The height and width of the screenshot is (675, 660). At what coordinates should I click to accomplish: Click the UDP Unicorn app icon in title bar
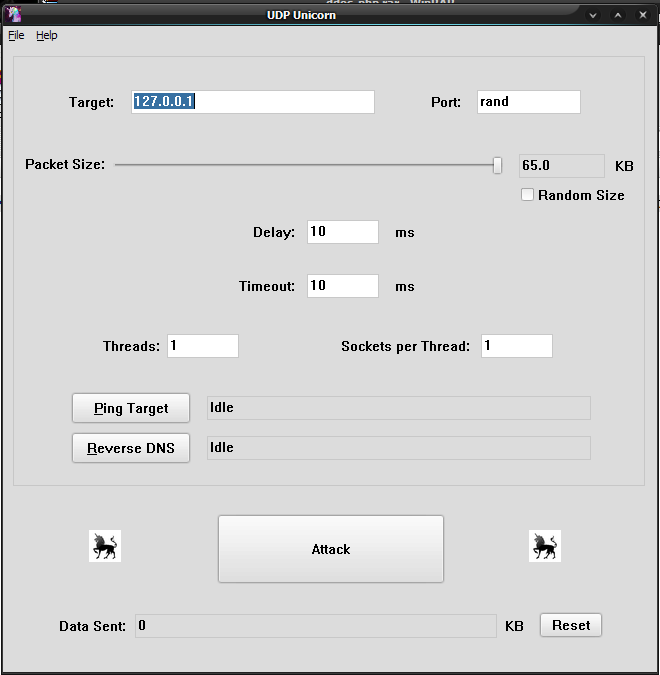14,16
